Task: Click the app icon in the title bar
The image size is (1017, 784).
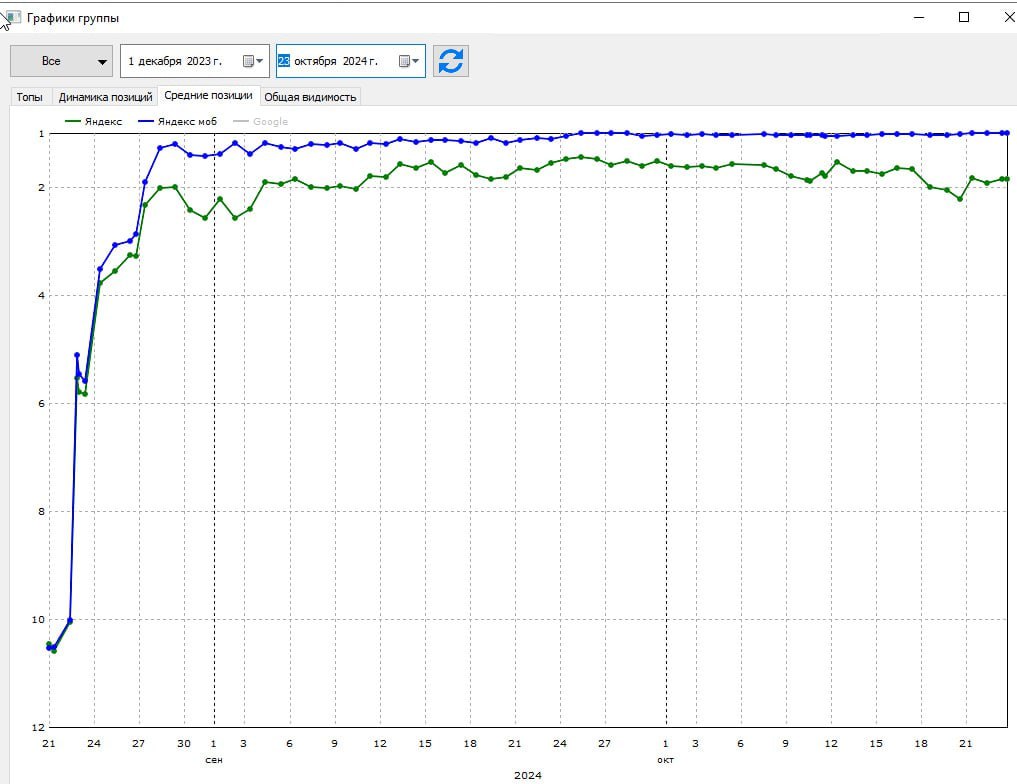Action: tap(12, 17)
